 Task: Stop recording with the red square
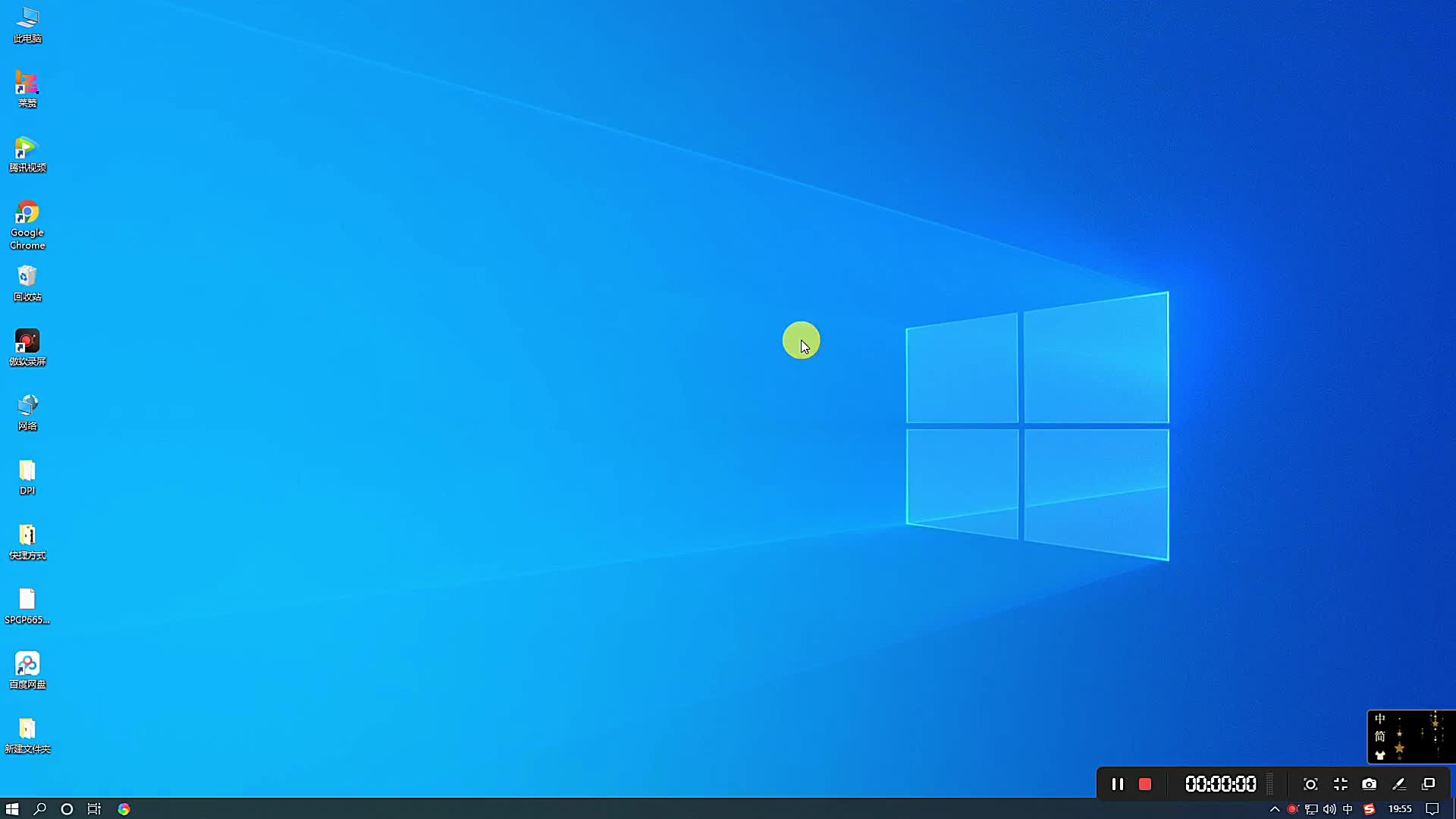click(x=1145, y=784)
